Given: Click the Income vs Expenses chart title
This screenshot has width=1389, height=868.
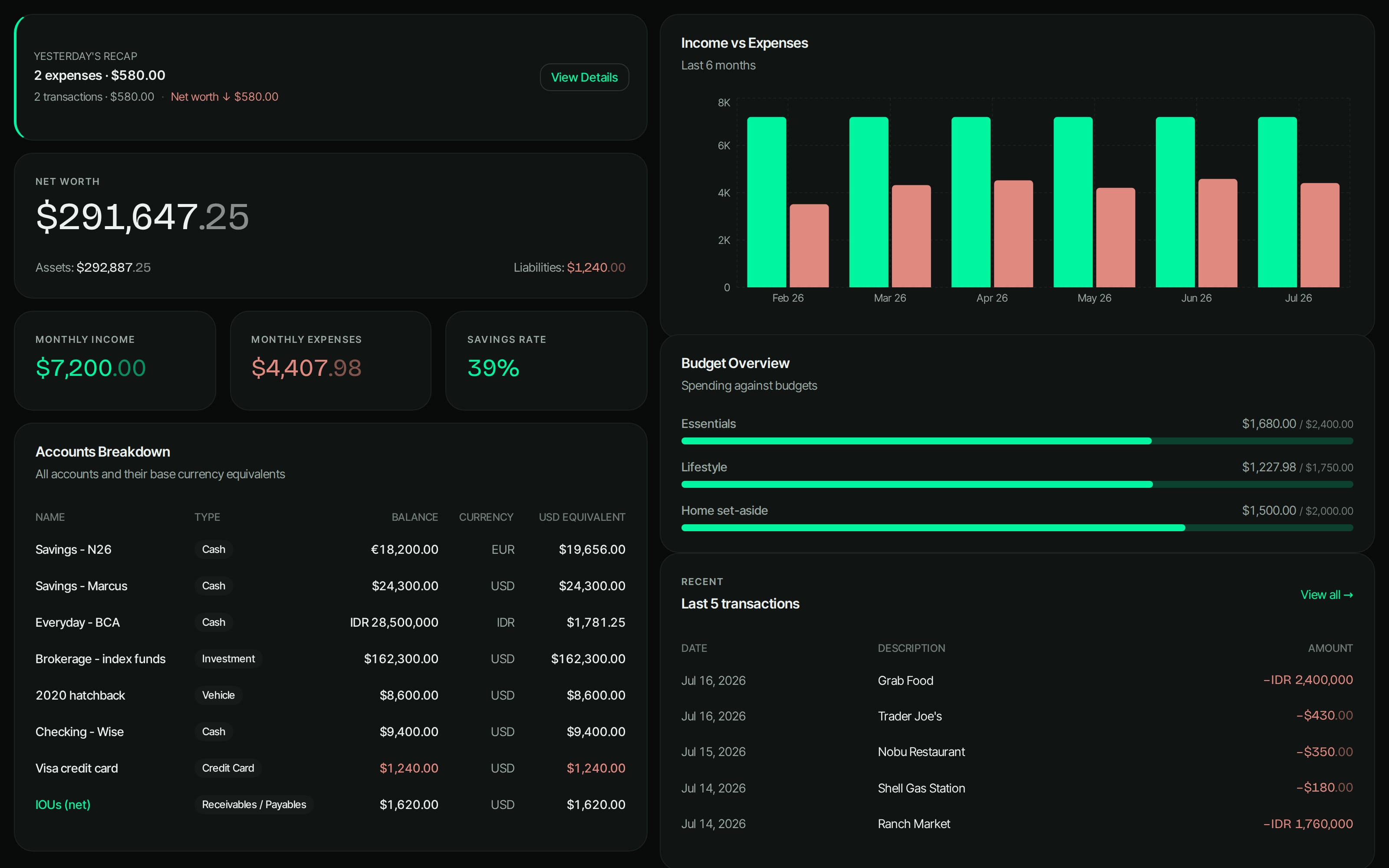Looking at the screenshot, I should pos(744,43).
